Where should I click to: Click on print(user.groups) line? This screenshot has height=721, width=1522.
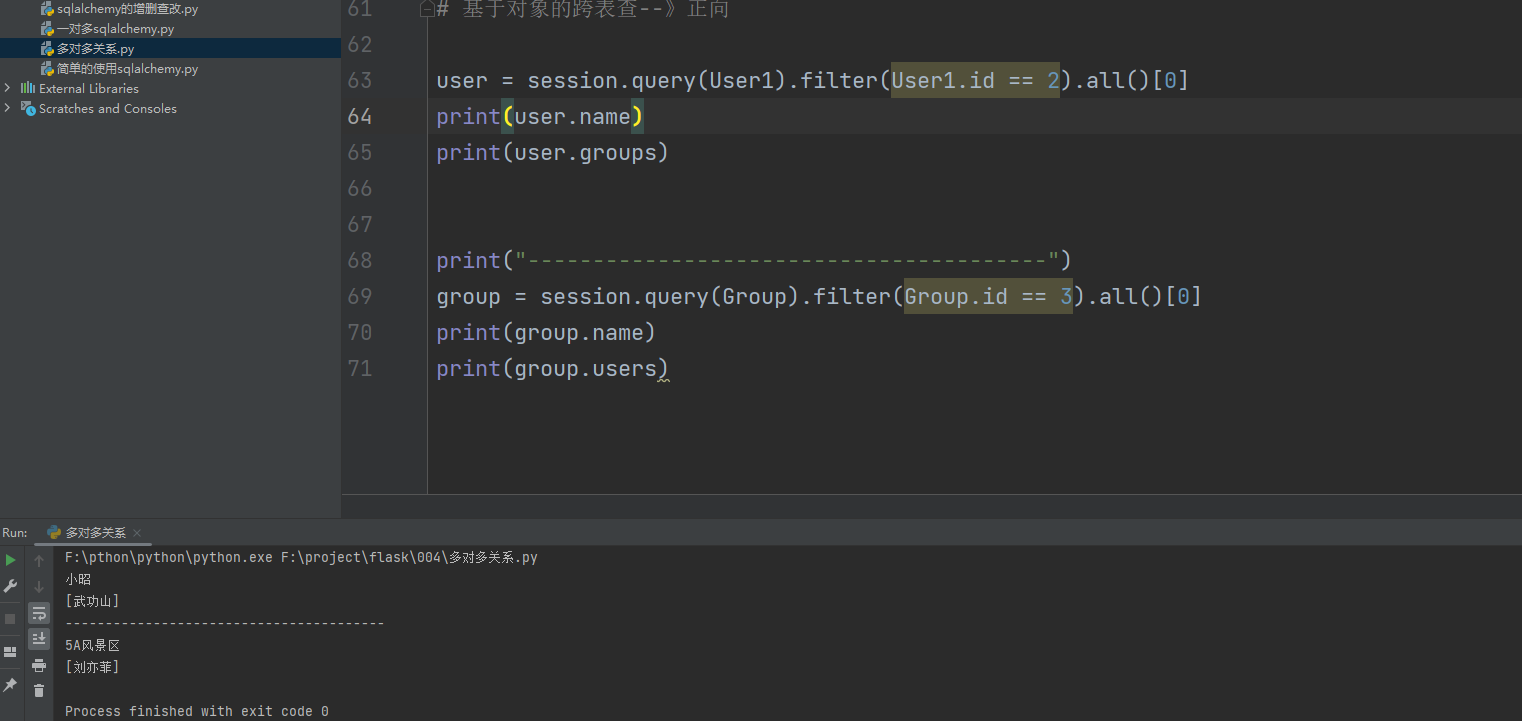click(552, 152)
